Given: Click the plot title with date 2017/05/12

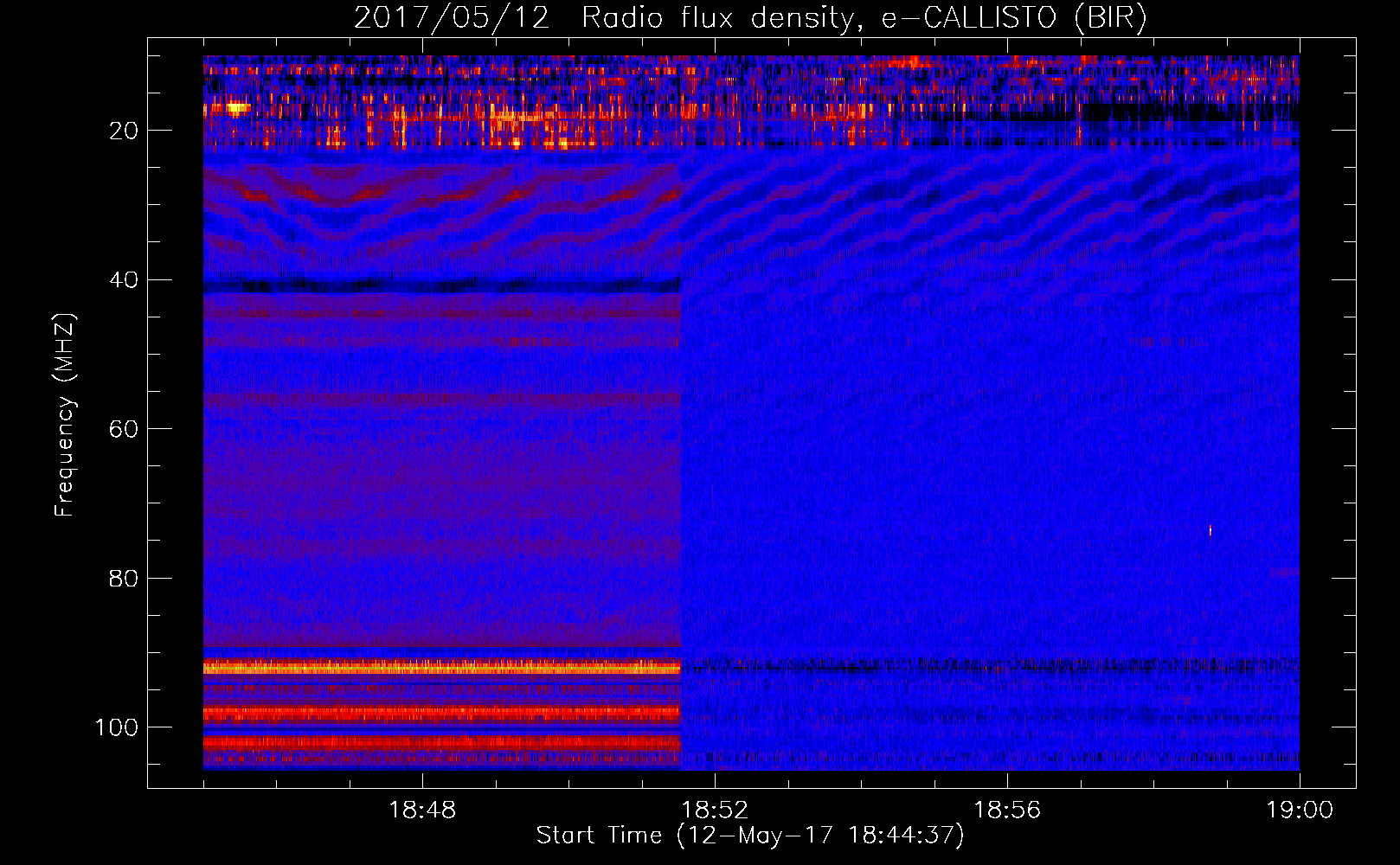Looking at the screenshot, I should [750, 18].
